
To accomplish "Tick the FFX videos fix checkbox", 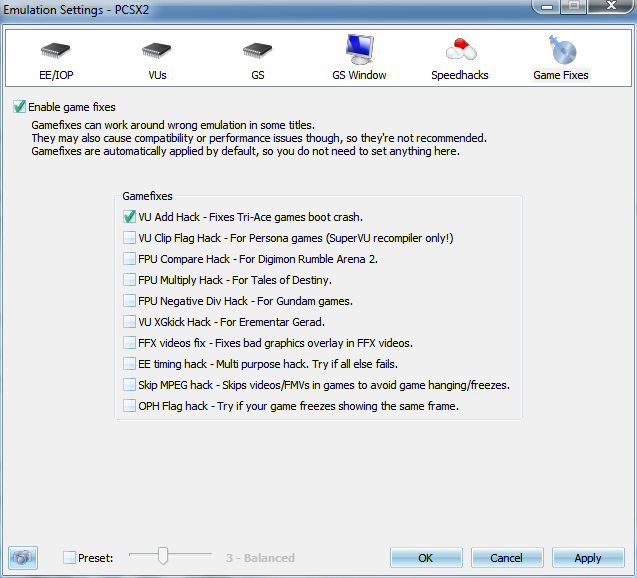I will [129, 342].
